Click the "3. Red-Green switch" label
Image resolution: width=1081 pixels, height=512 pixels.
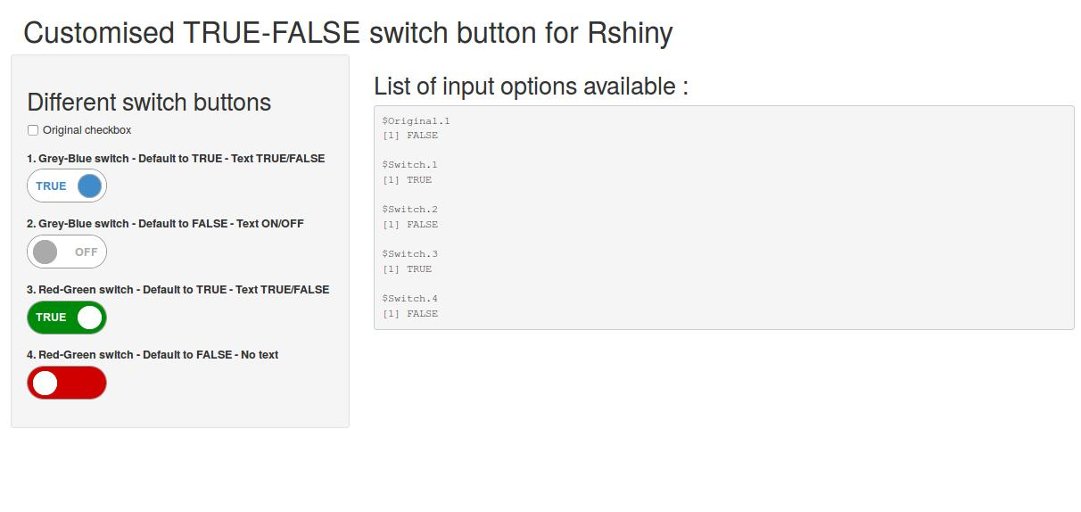(x=177, y=290)
